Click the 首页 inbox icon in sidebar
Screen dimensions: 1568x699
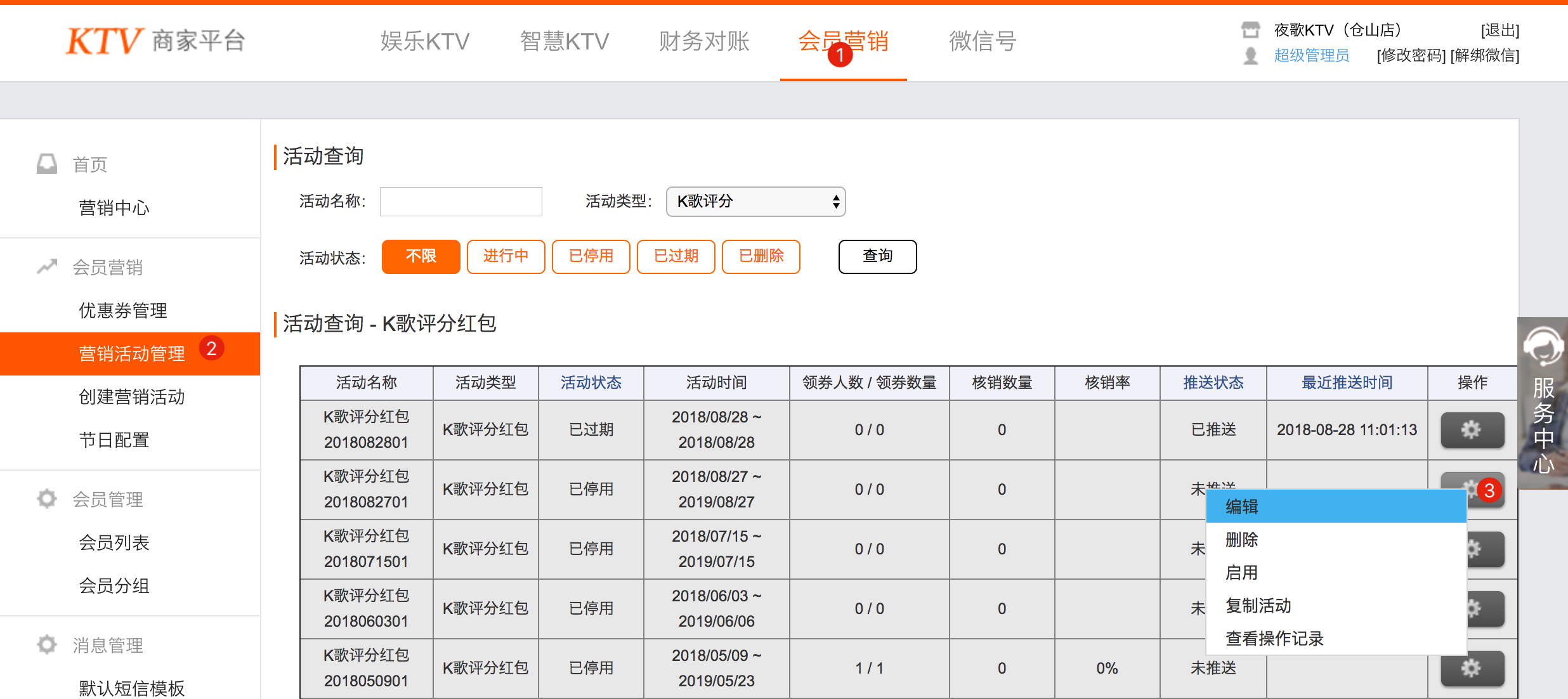click(x=47, y=164)
